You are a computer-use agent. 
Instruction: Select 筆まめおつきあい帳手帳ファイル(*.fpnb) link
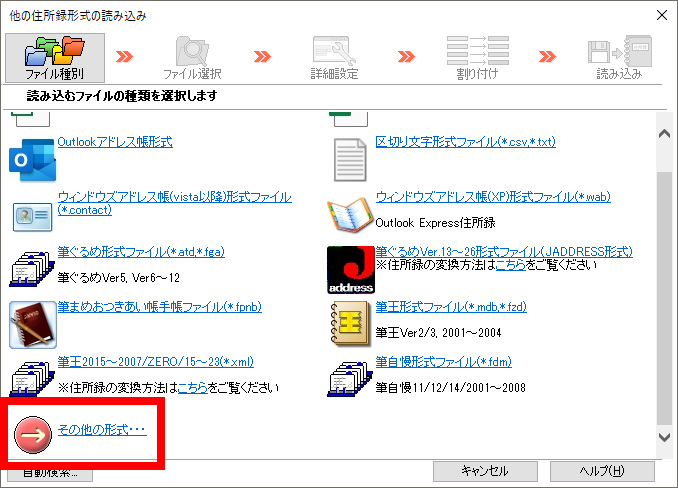160,307
